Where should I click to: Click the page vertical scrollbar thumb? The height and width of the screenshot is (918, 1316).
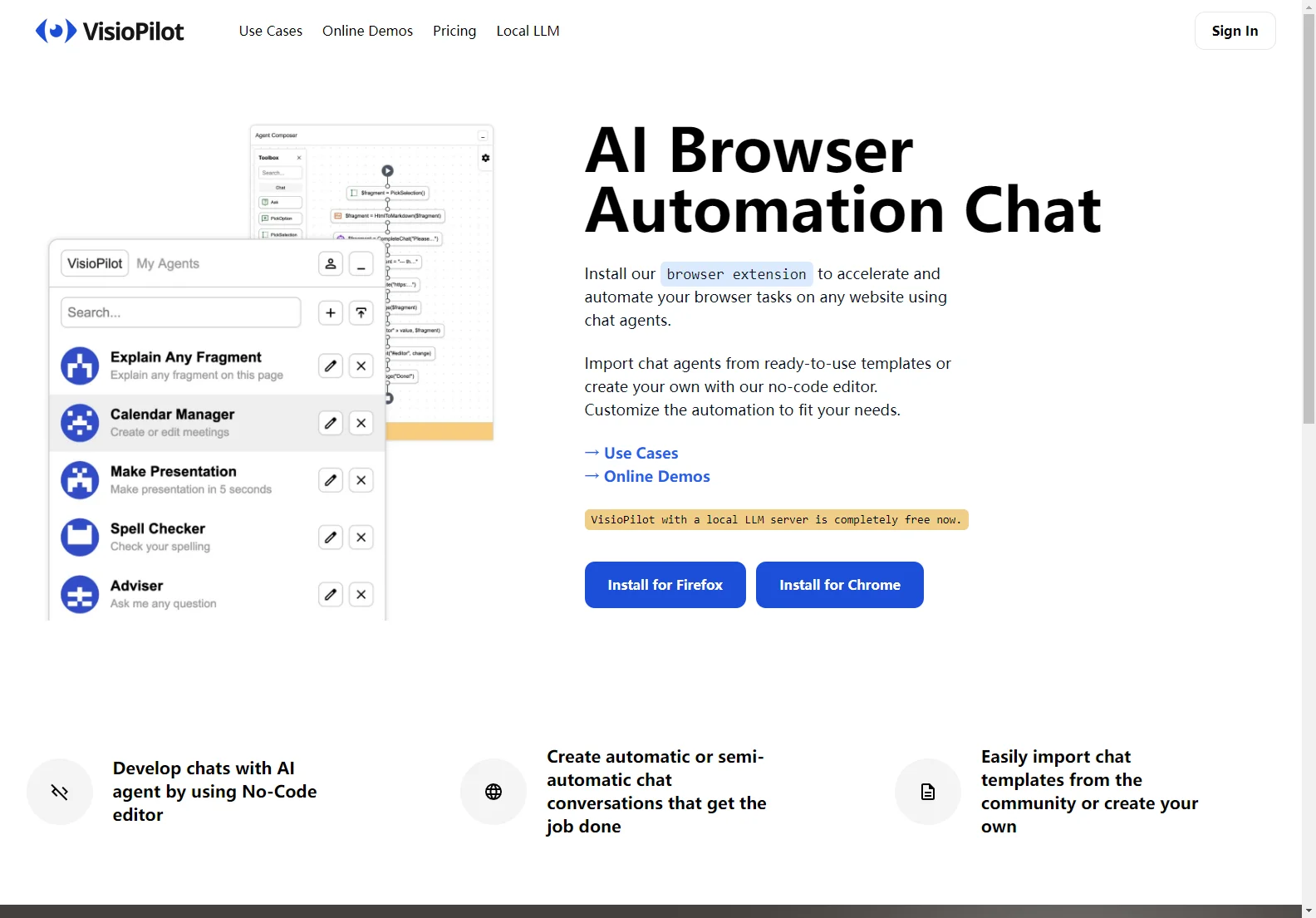[1309, 218]
